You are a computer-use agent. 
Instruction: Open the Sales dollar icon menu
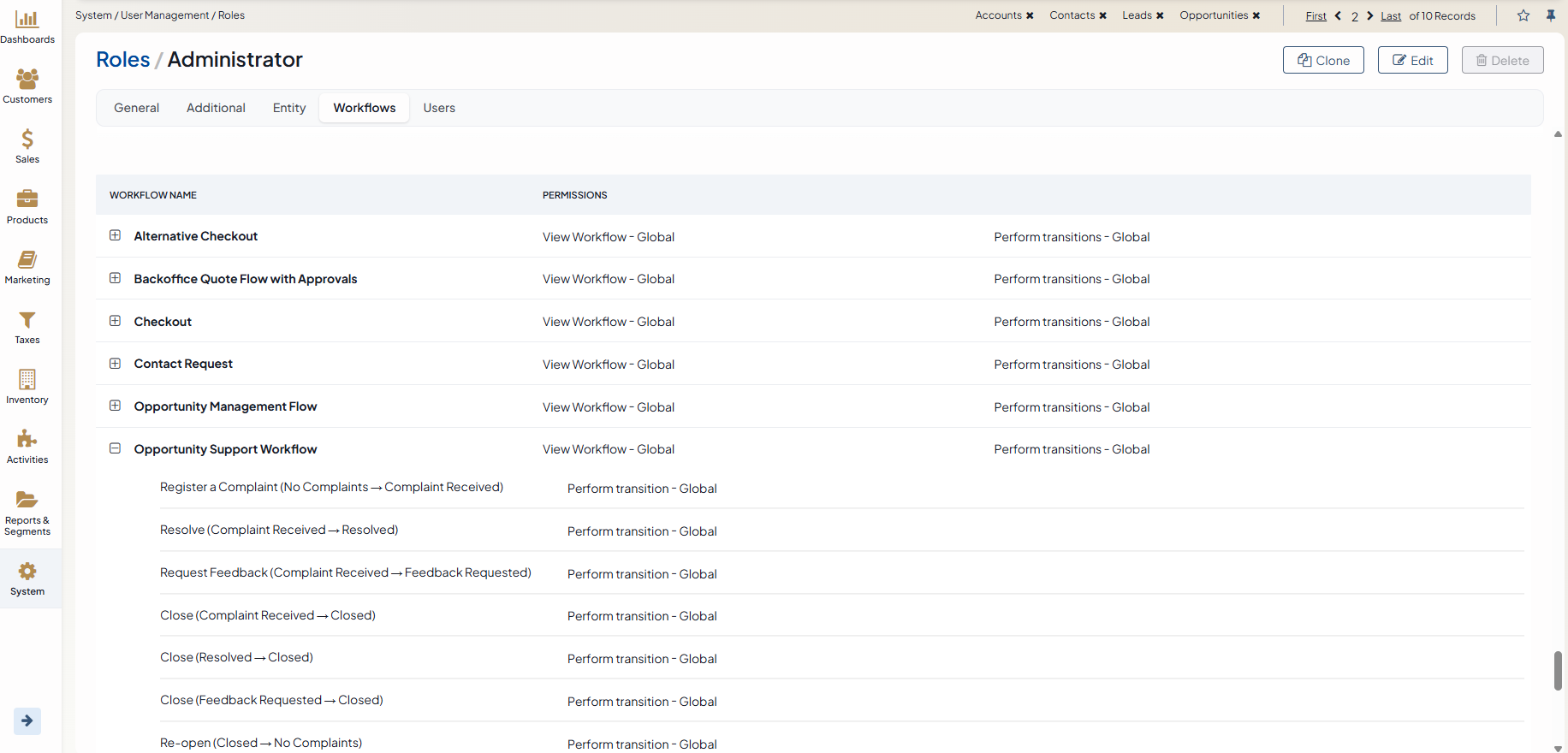click(27, 145)
